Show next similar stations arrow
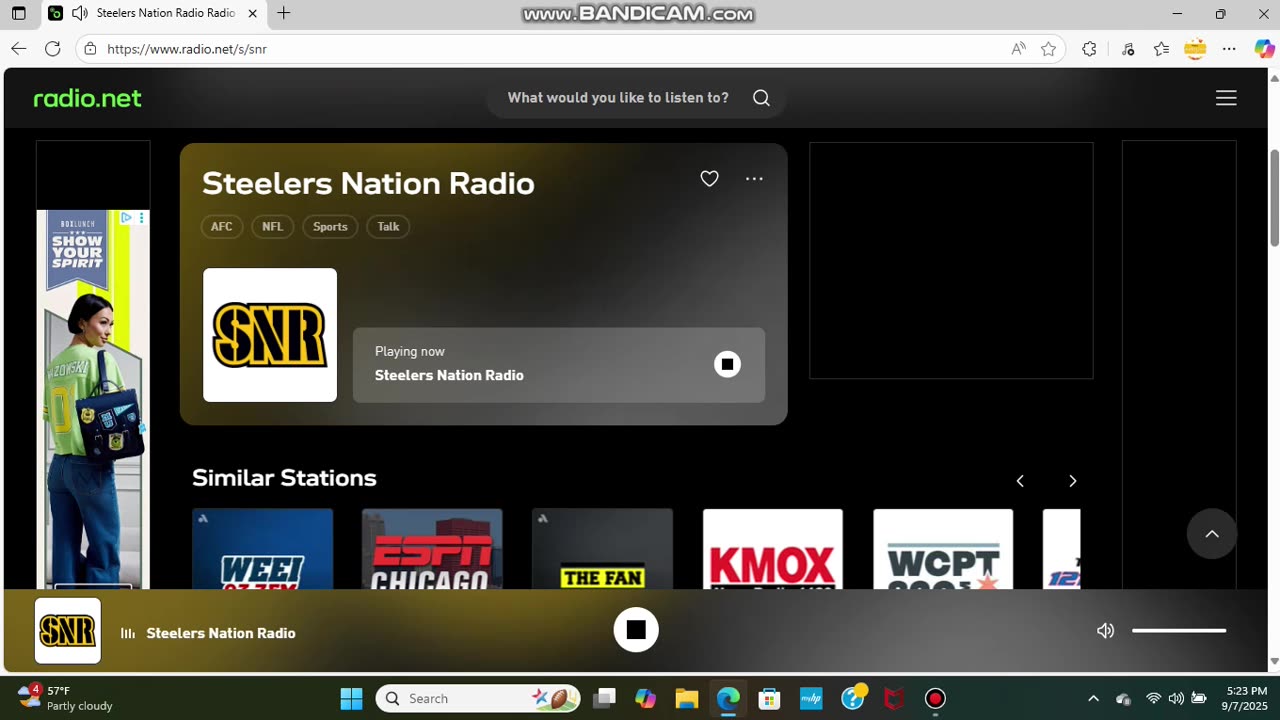This screenshot has width=1280, height=720. pyautogui.click(x=1072, y=481)
